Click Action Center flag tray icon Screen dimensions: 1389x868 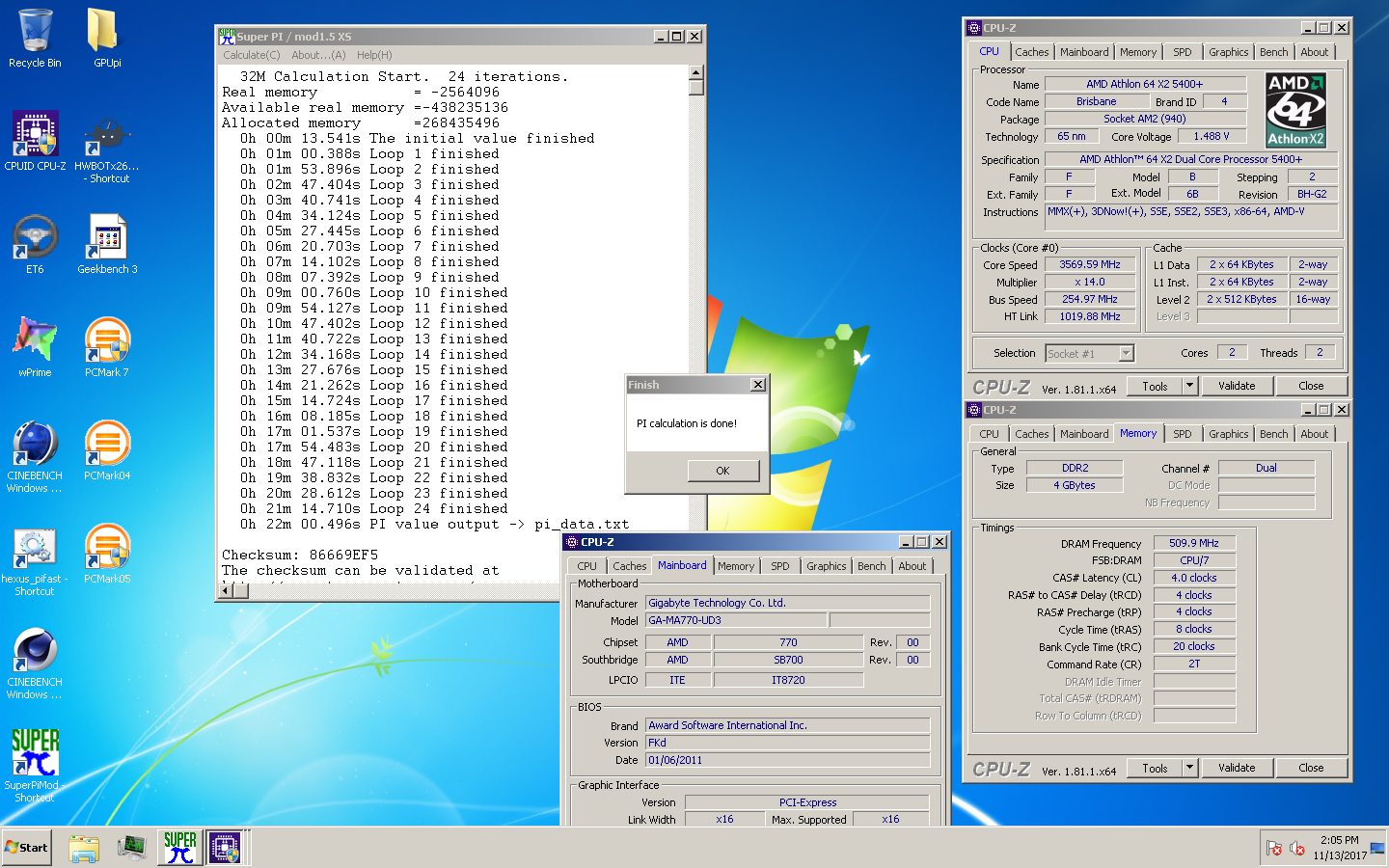tap(1274, 849)
